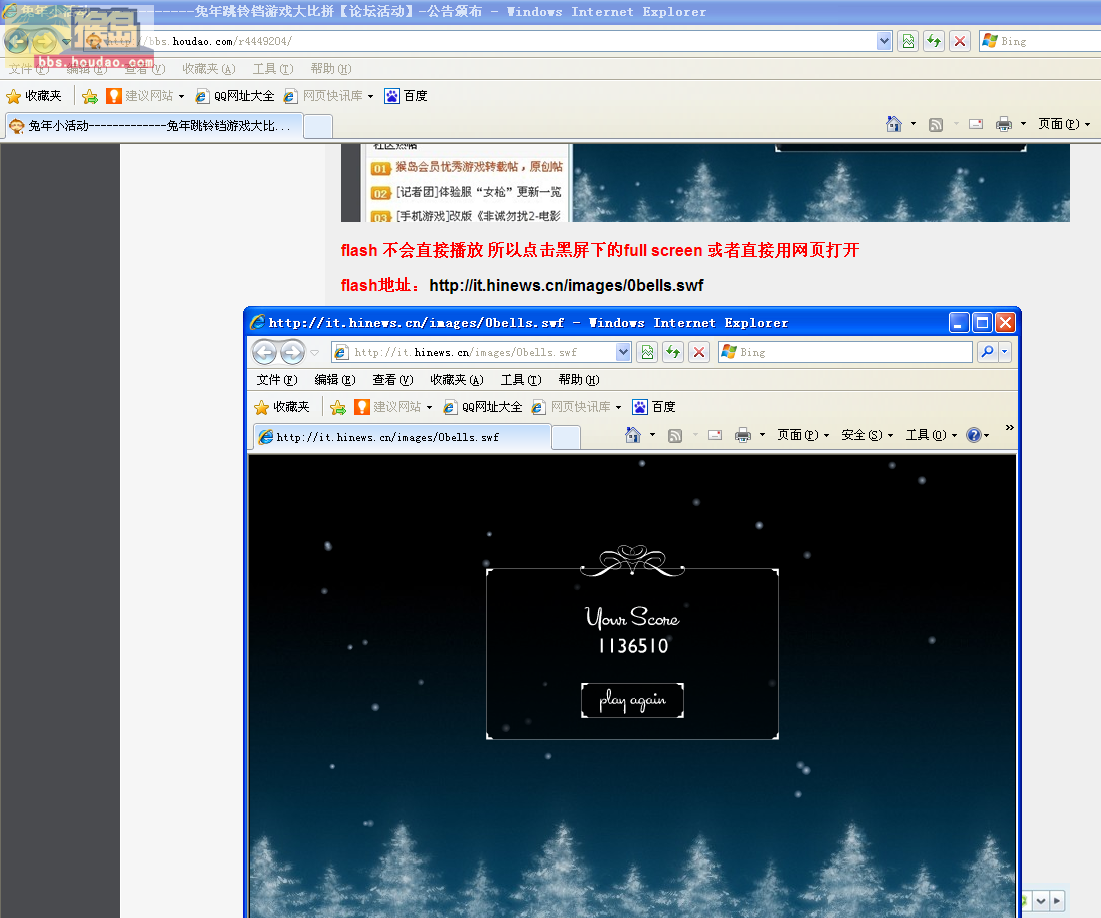Open 工具(T) menu in 0bells.swf window
This screenshot has height=918, width=1101.
coord(521,380)
